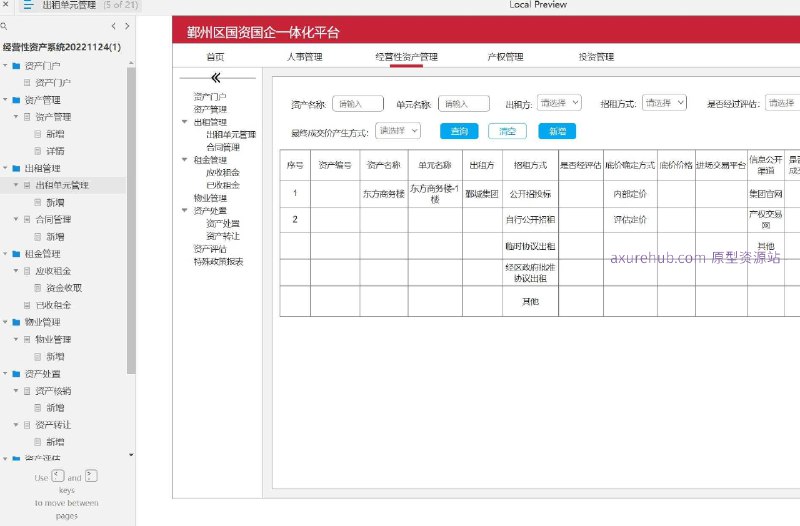Collapse 资产处置 group in inner menu

pos(185,210)
